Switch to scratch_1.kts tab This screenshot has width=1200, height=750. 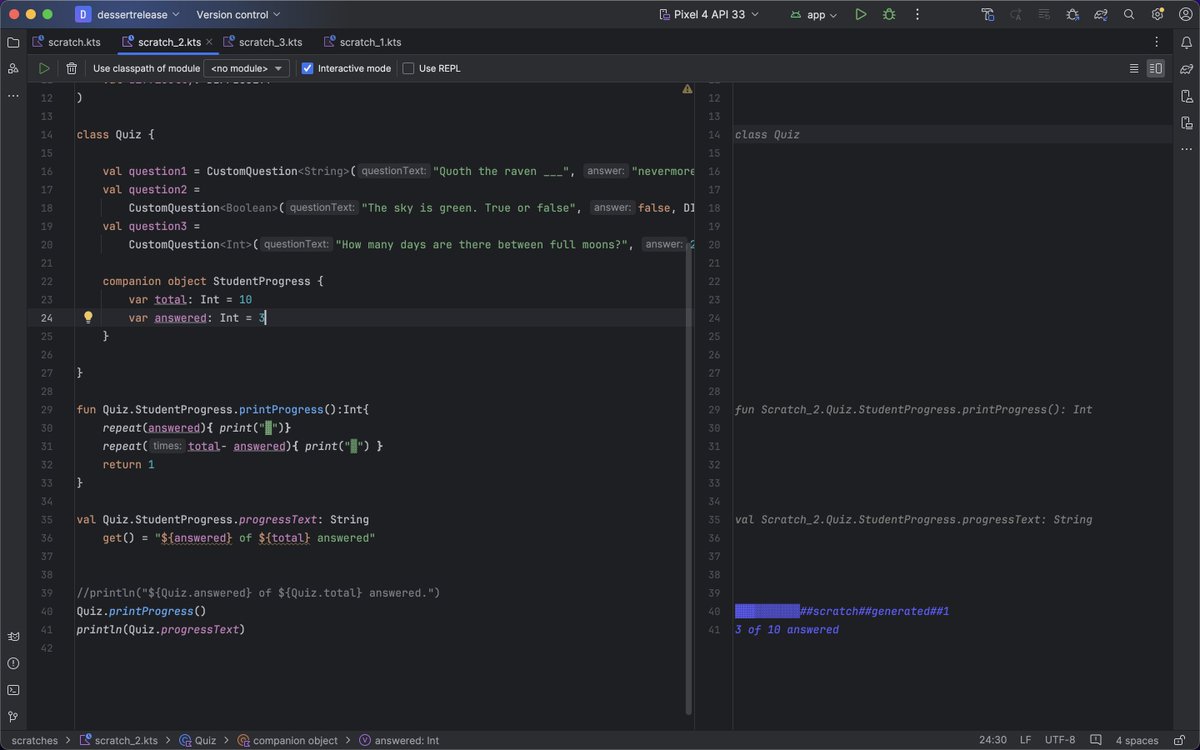pos(362,42)
